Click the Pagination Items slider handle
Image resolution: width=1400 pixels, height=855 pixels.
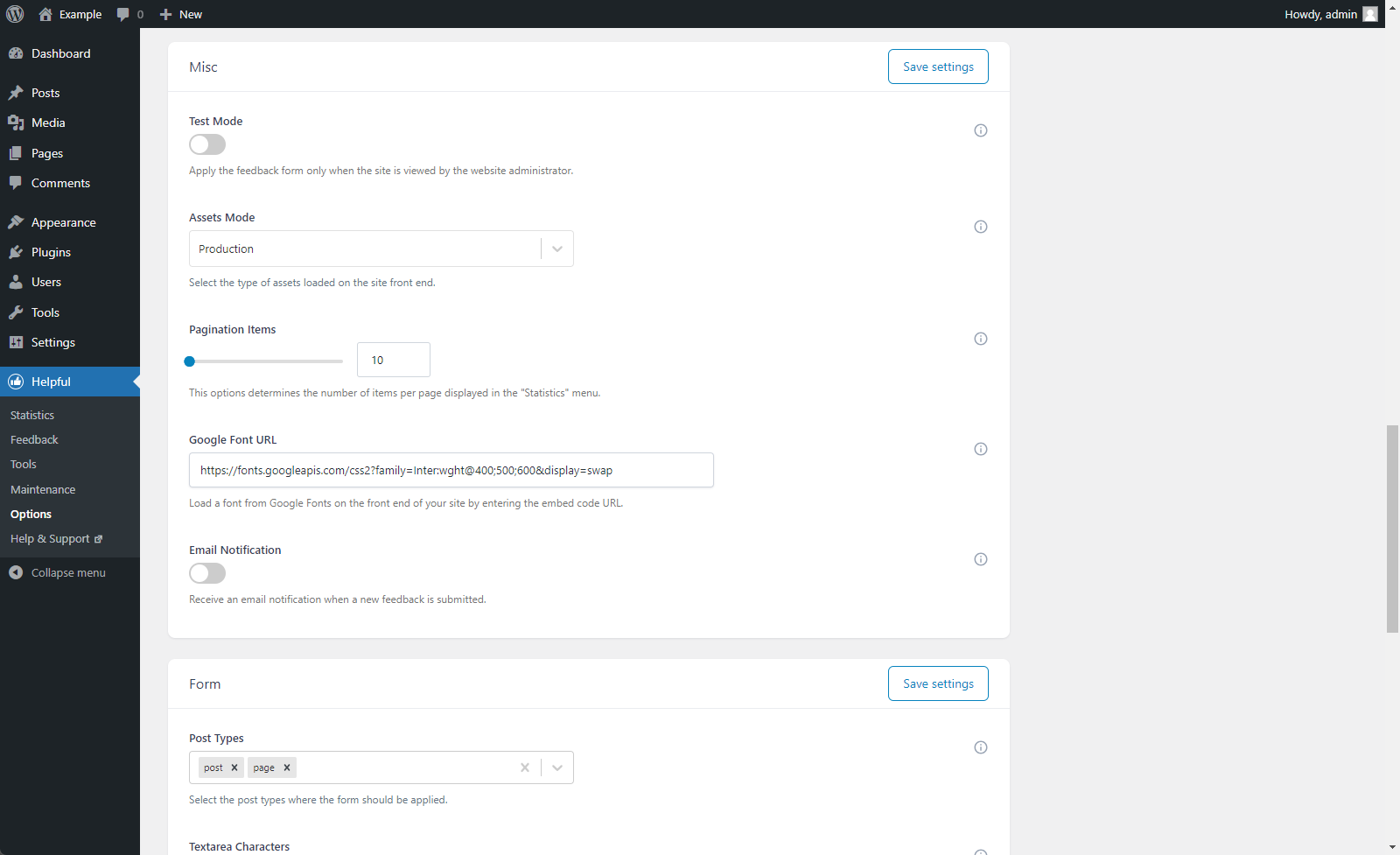pos(190,361)
